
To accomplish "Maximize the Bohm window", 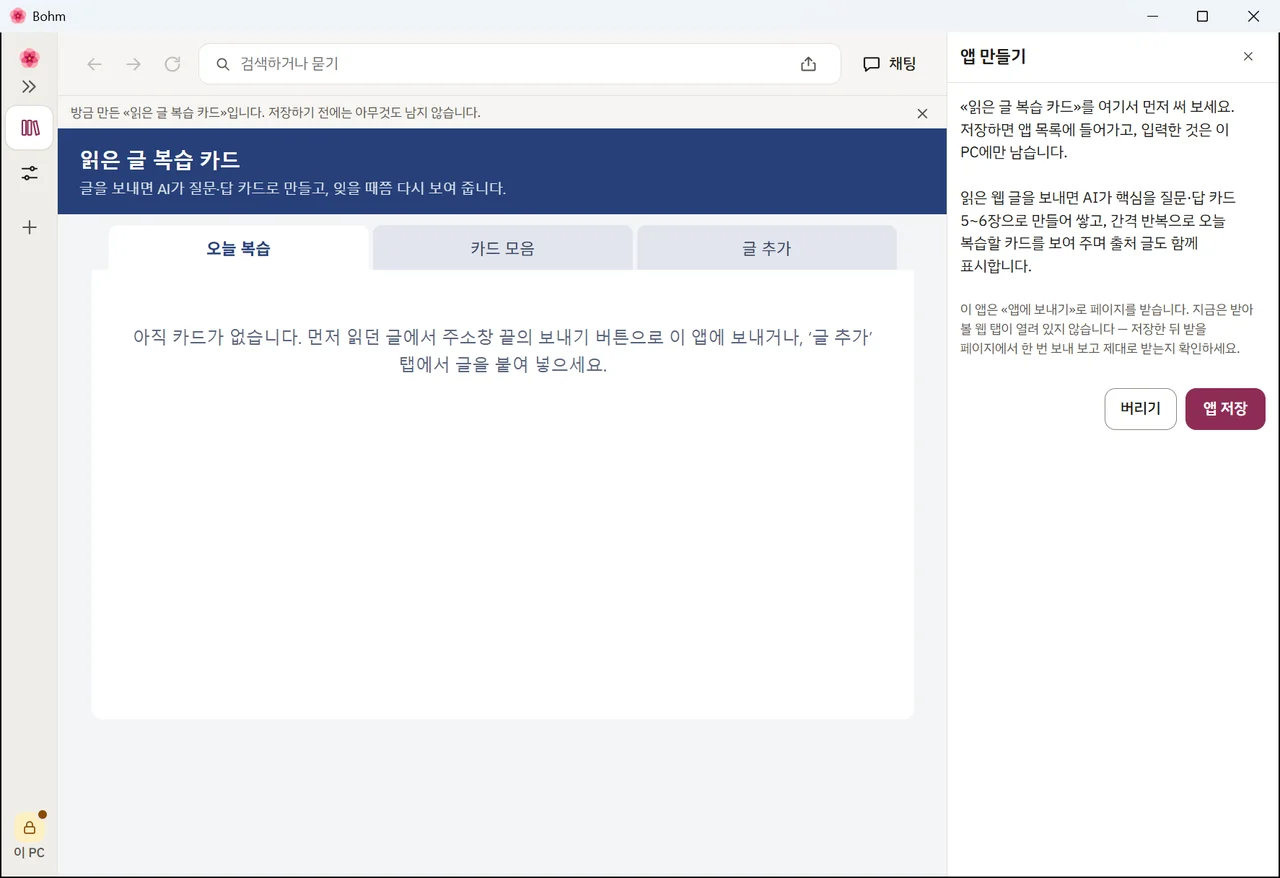I will pyautogui.click(x=1203, y=16).
